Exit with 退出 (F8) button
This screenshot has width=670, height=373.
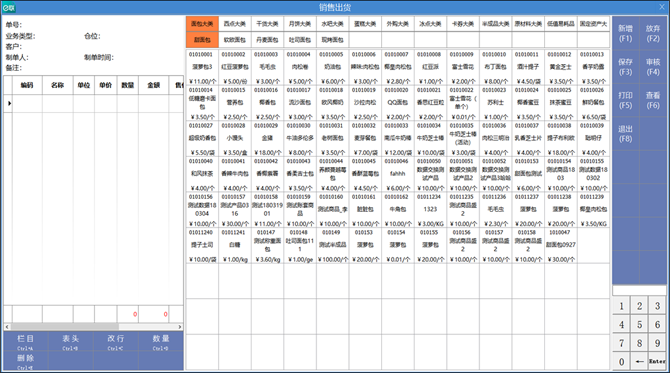[x=626, y=134]
